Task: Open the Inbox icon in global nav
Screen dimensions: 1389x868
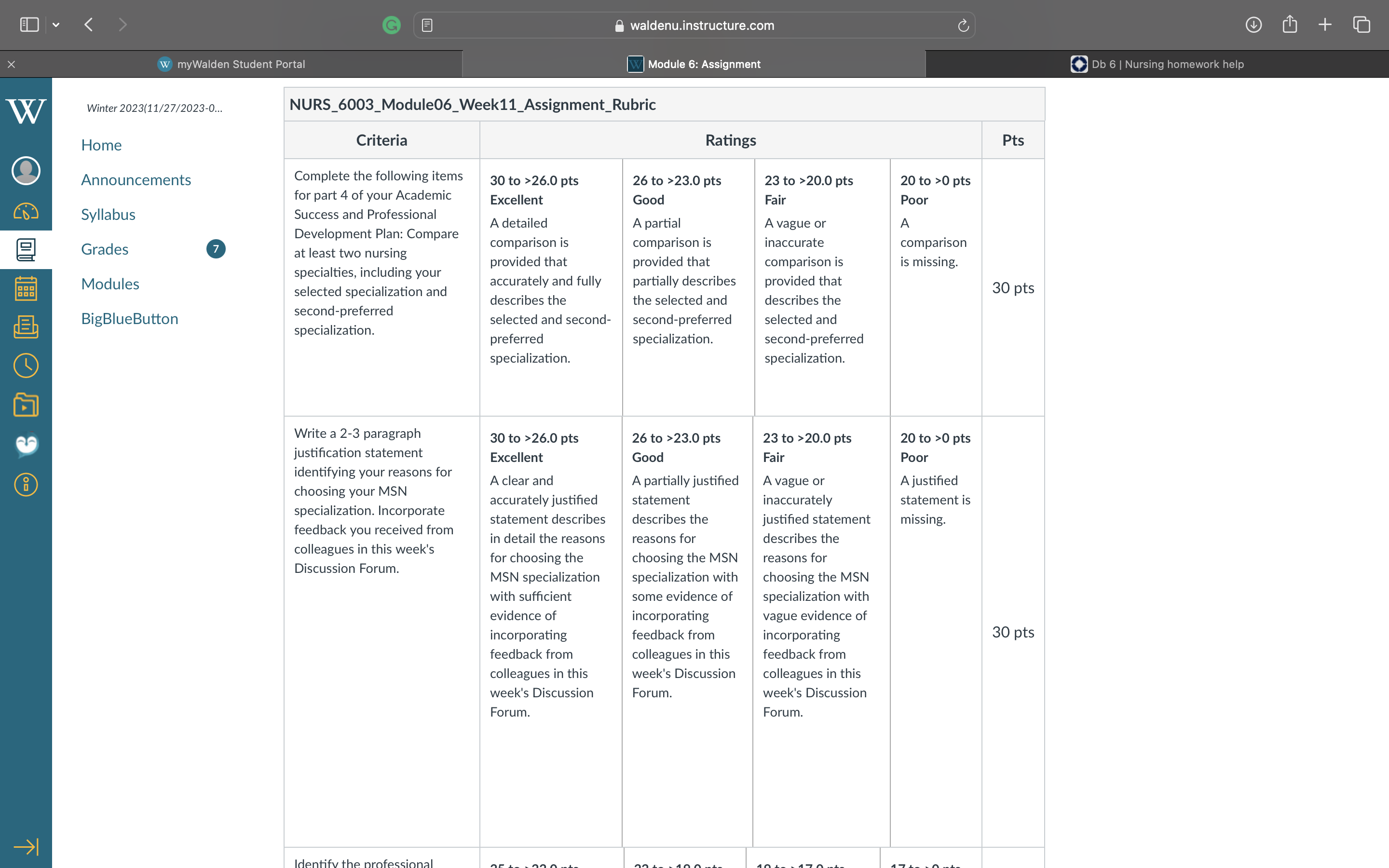Action: [x=26, y=326]
